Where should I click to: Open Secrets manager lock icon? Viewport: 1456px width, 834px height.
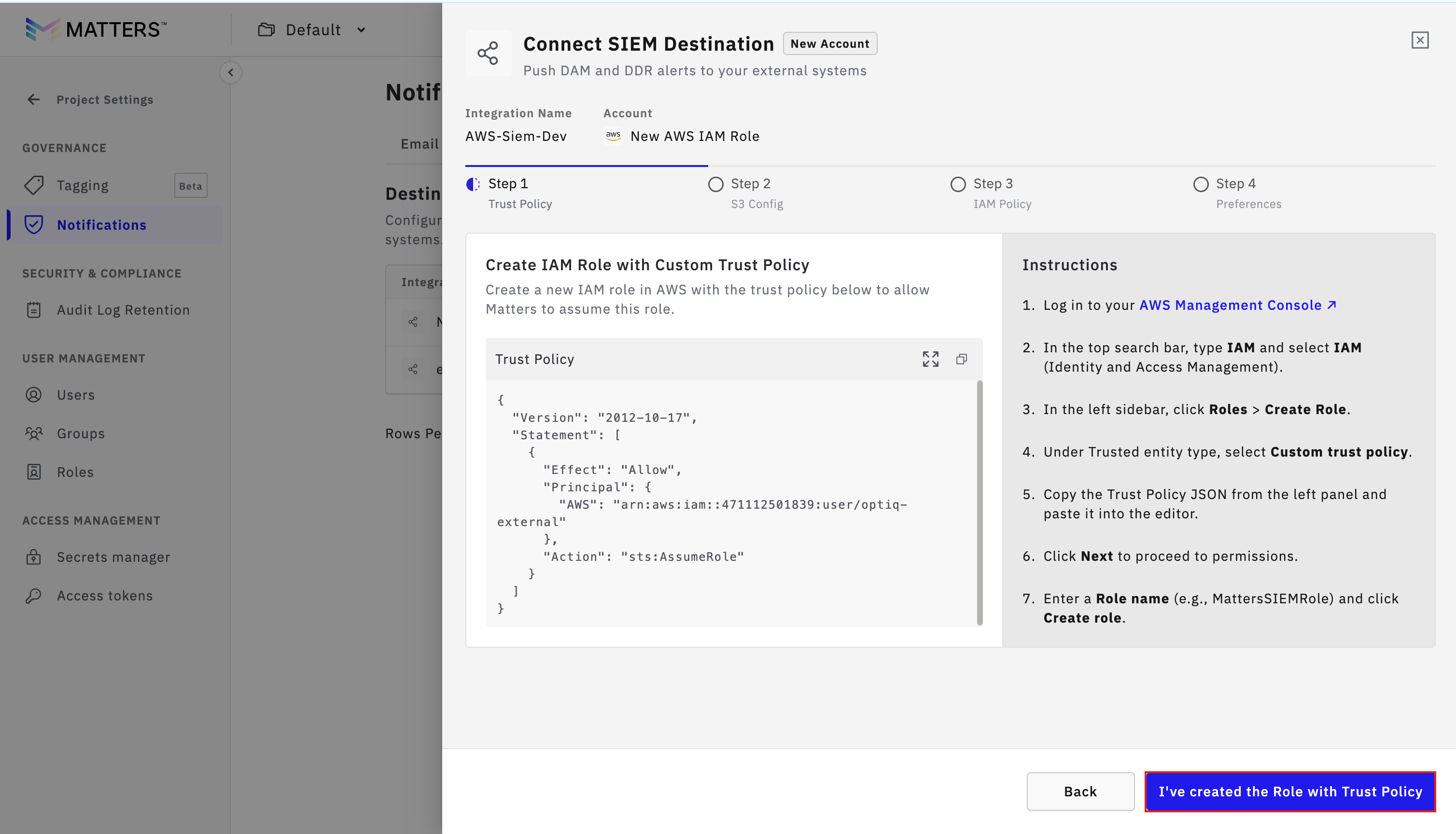pyautogui.click(x=34, y=557)
